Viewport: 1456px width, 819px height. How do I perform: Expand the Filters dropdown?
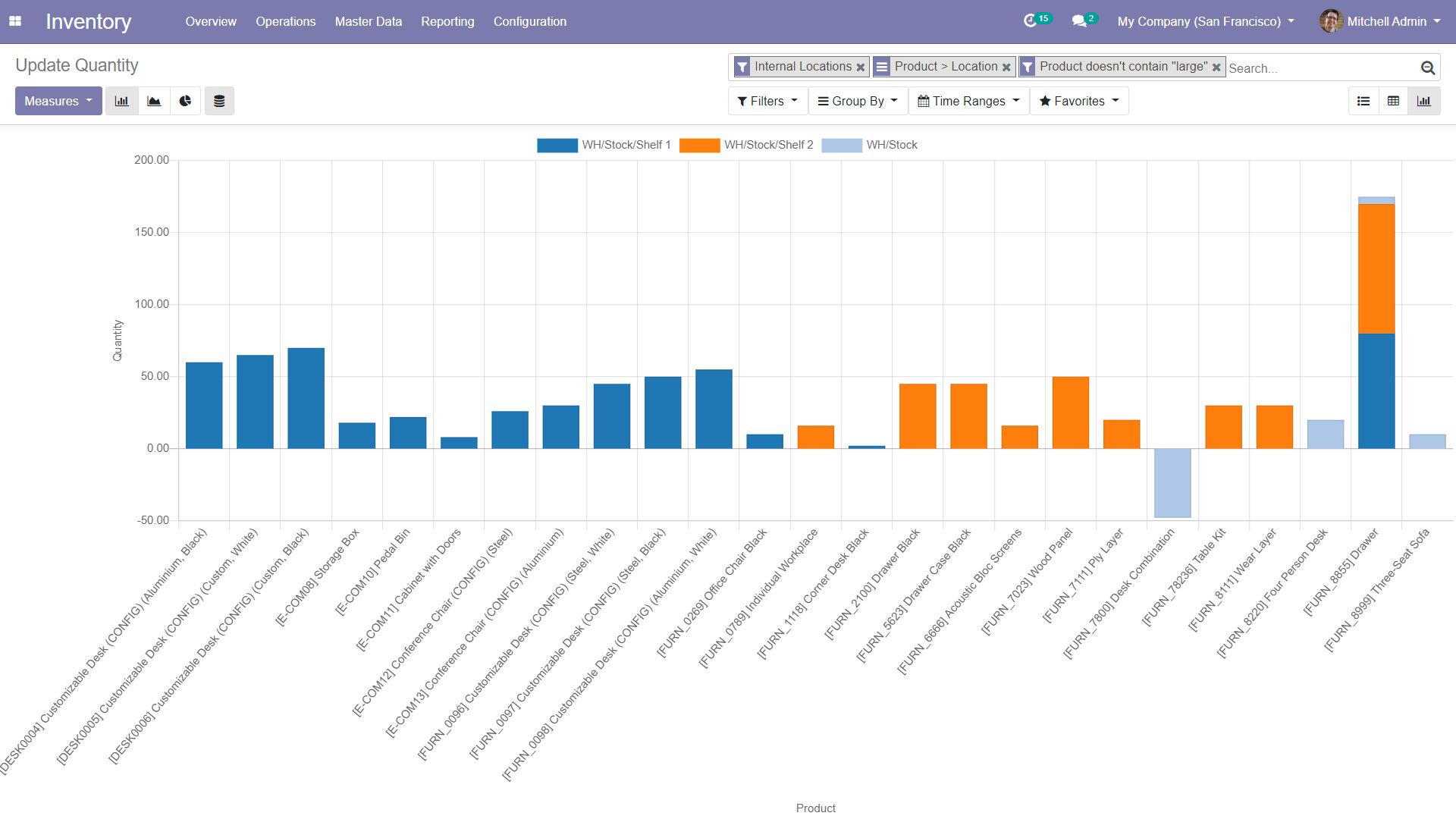click(x=765, y=100)
